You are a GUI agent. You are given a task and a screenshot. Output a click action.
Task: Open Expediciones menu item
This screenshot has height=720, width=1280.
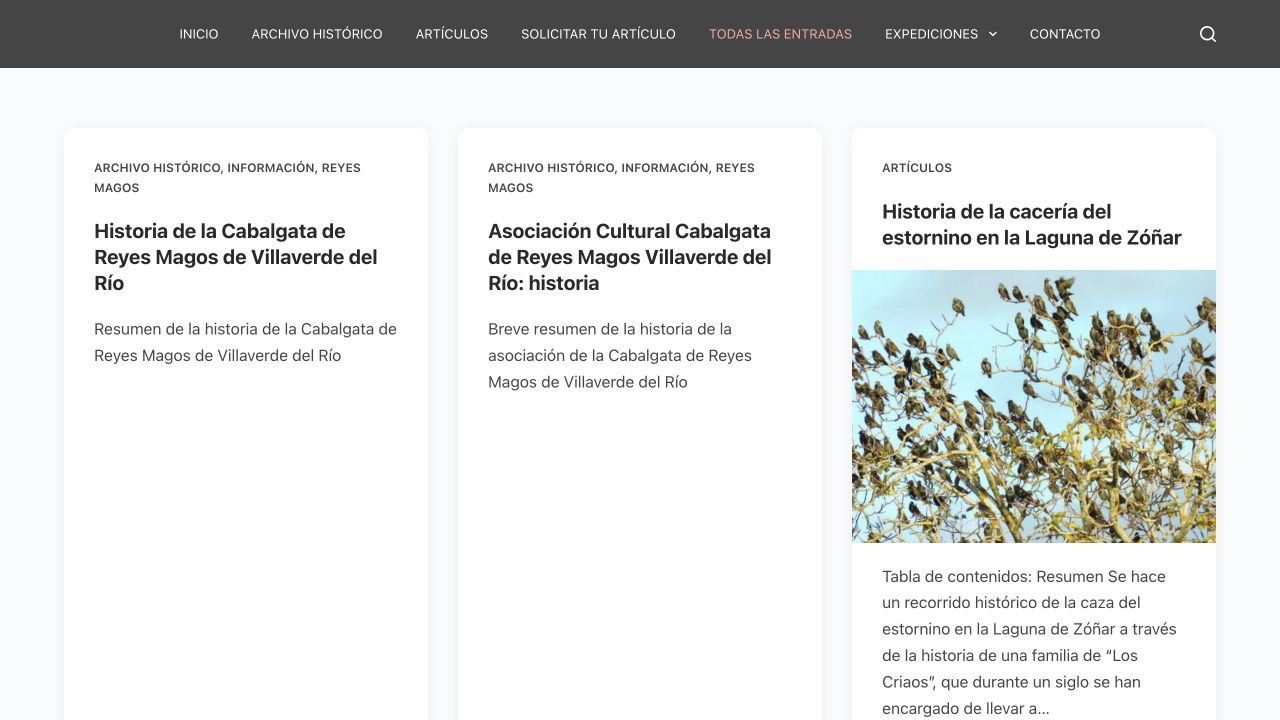(x=931, y=34)
